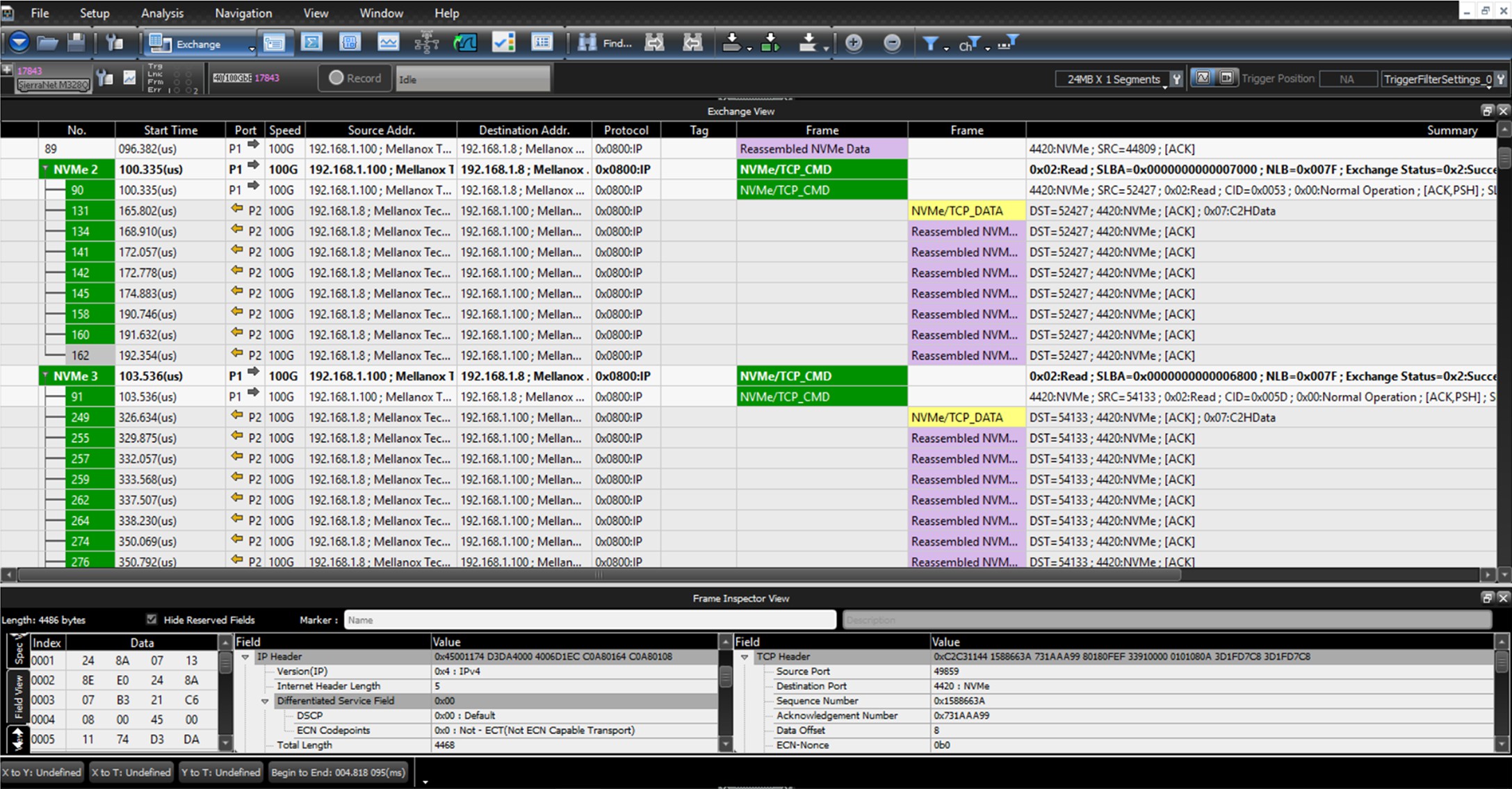
Task: Collapse the NVMe 2 exchange tree row
Action: [45, 169]
